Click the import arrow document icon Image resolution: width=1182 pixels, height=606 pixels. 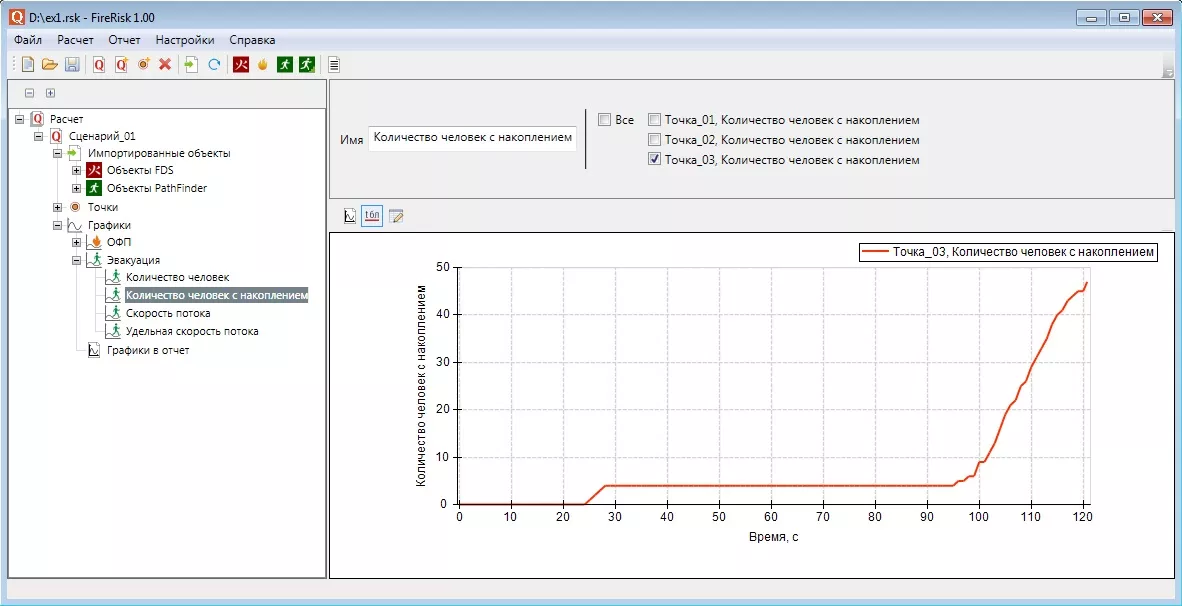[x=191, y=65]
